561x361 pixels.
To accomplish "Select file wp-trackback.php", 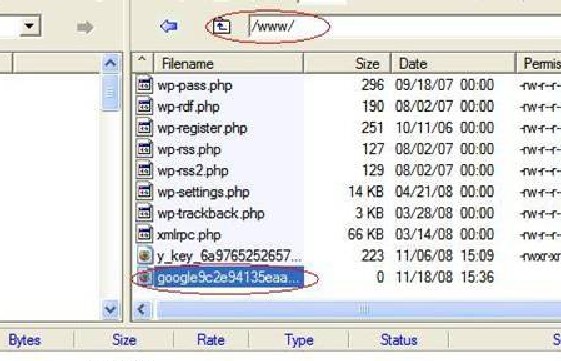I will [211, 214].
